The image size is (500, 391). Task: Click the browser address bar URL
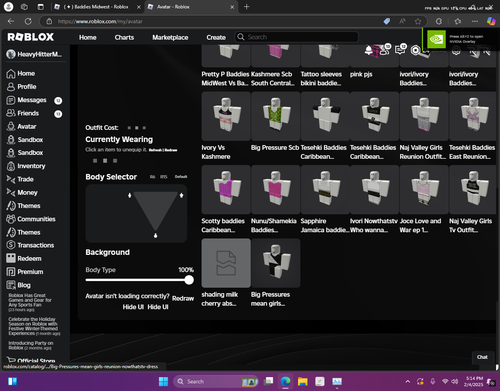coord(100,21)
